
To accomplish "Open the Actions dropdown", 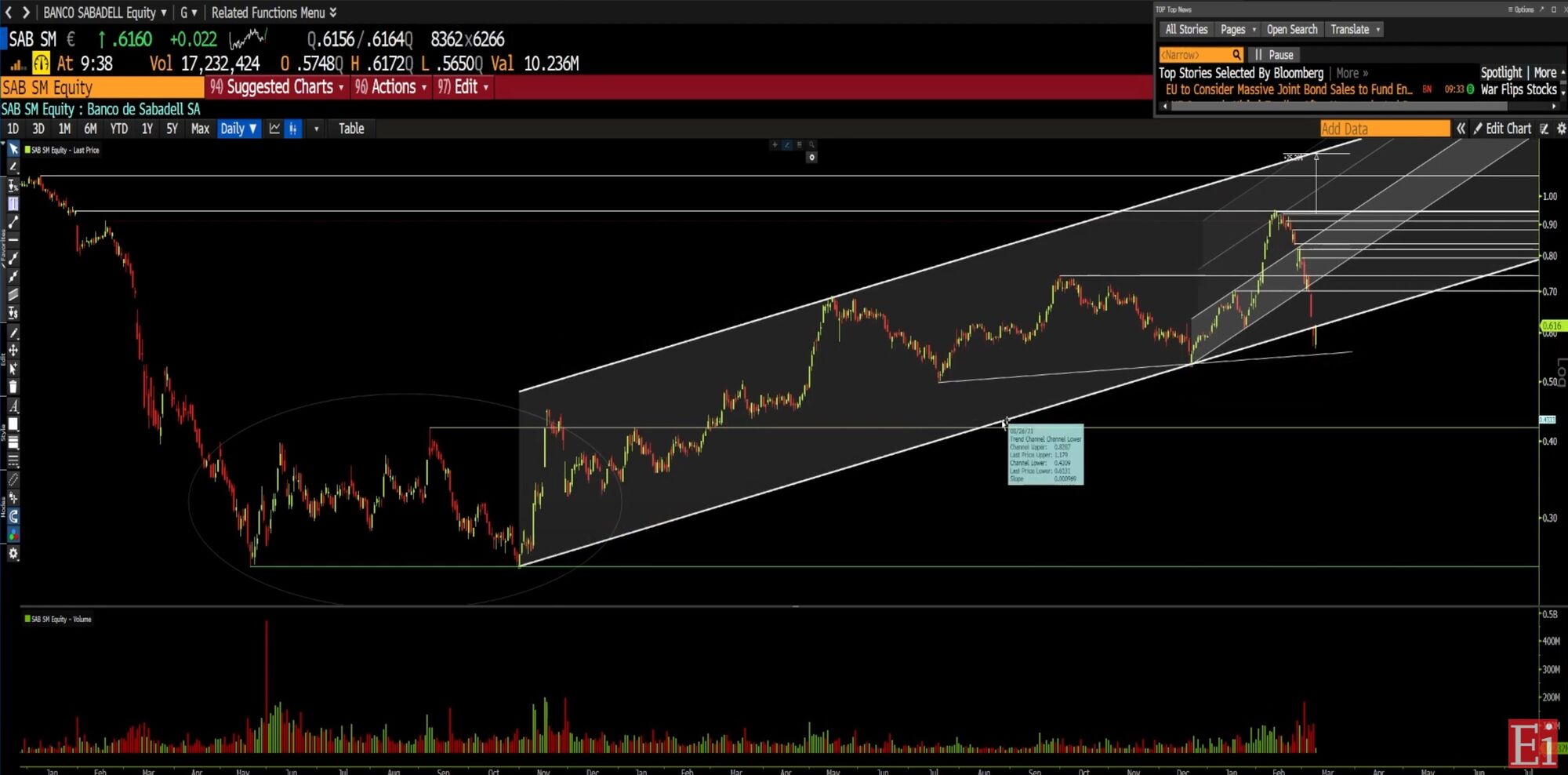I will 391,87.
